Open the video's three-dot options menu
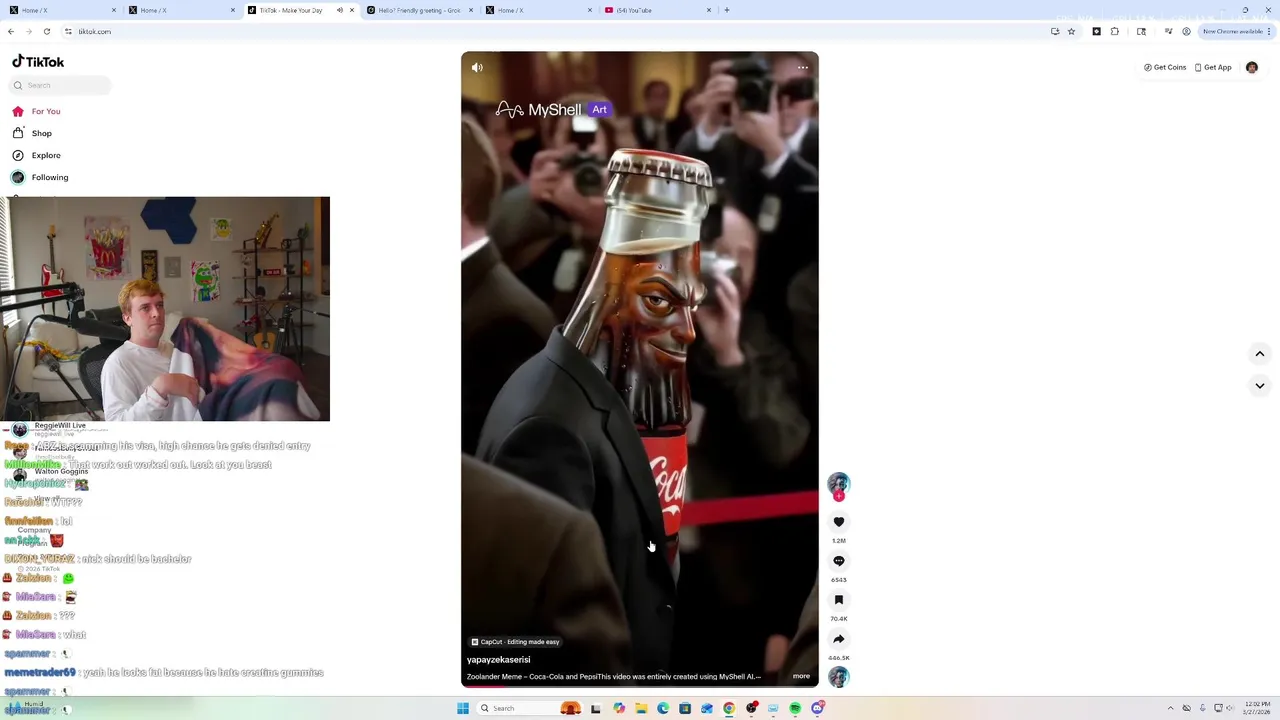This screenshot has height=720, width=1280. pyautogui.click(x=802, y=68)
